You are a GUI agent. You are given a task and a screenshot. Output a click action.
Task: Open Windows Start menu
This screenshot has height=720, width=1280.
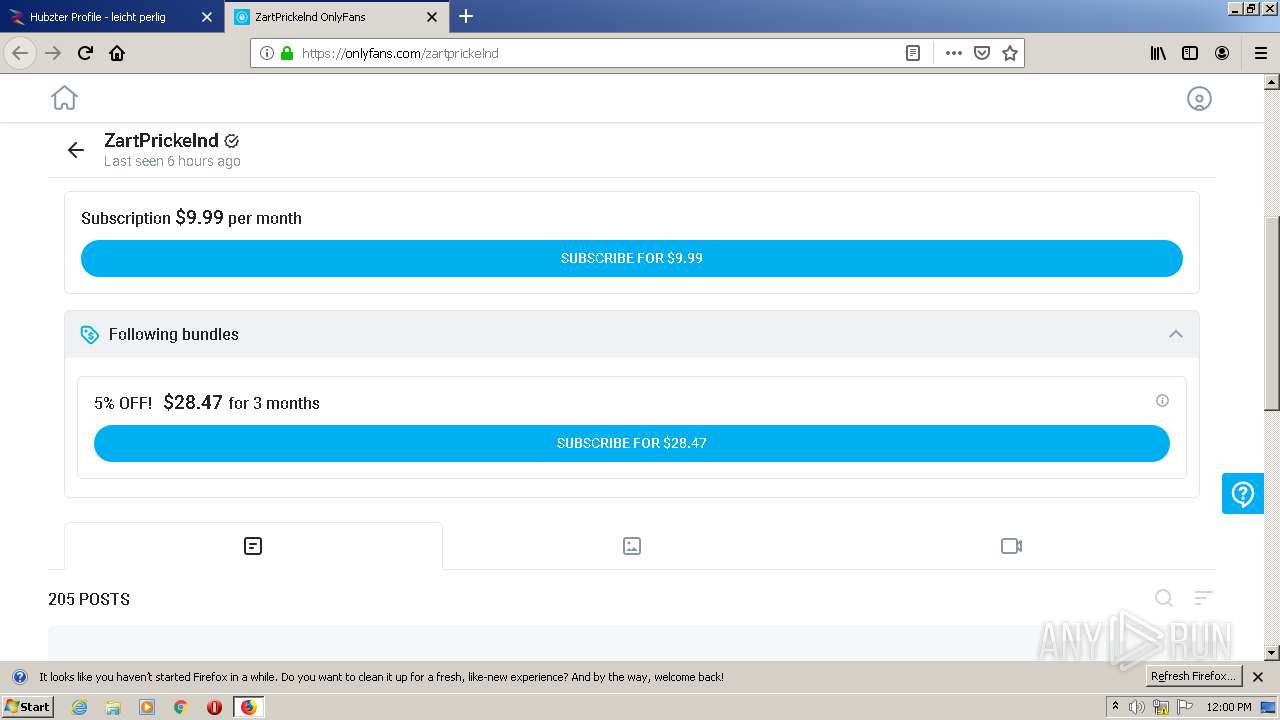tap(28, 706)
